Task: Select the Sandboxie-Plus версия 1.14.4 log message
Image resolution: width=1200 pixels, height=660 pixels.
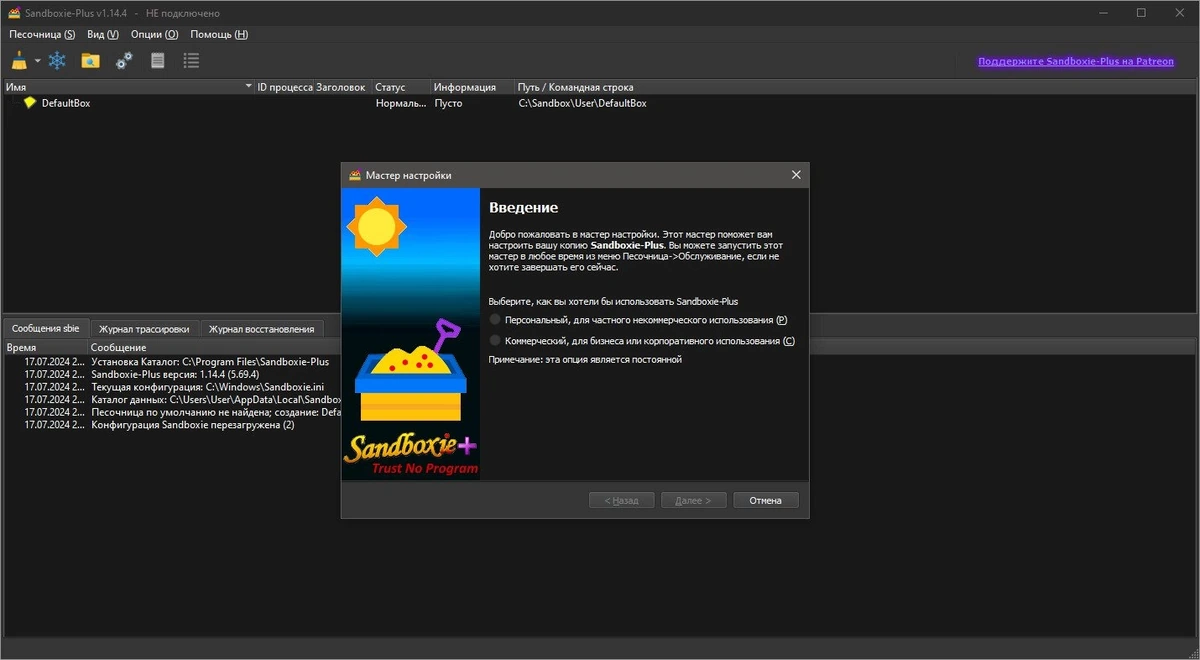Action: coord(175,374)
